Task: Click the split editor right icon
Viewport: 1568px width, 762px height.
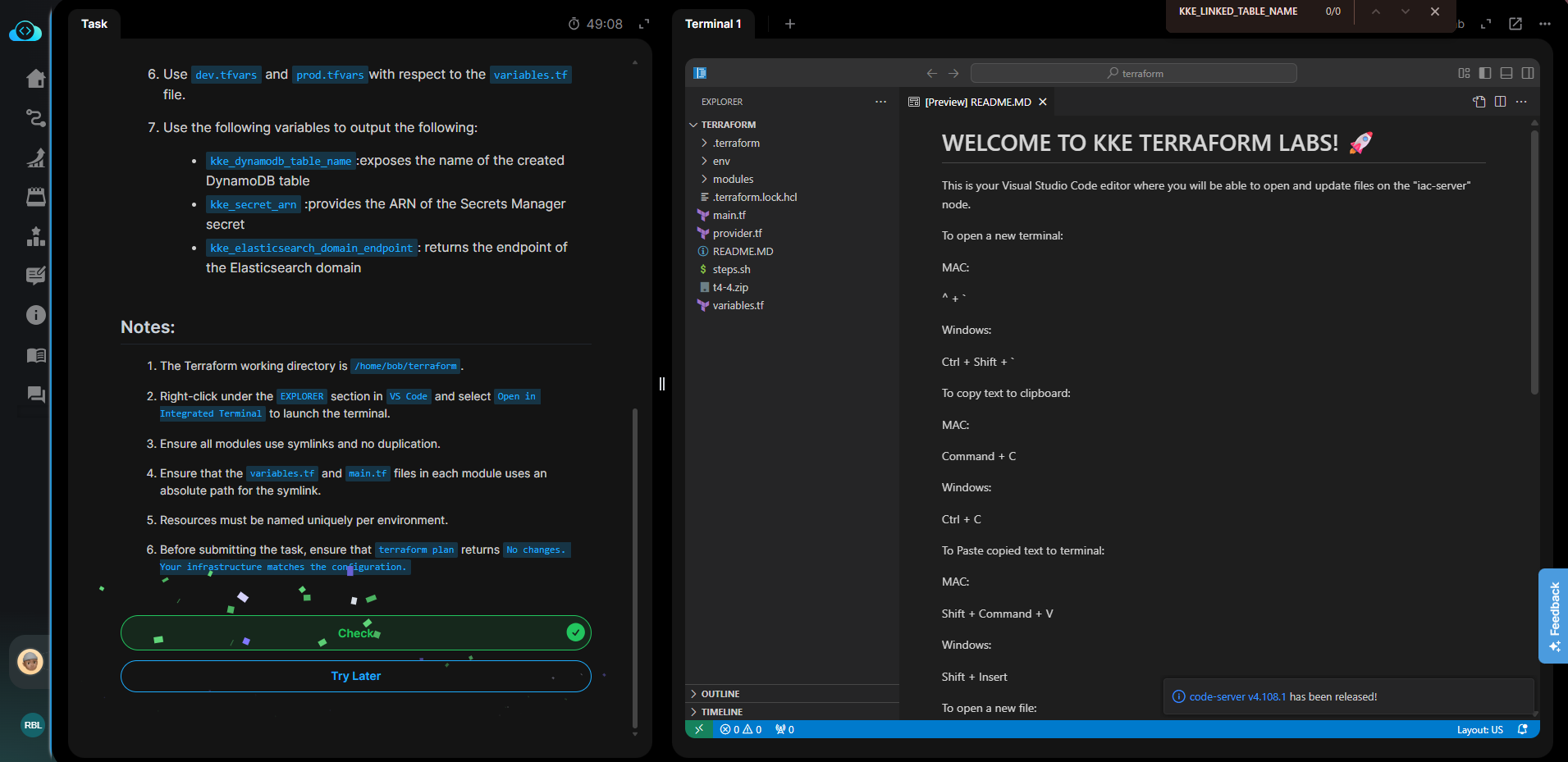Action: tap(1500, 102)
